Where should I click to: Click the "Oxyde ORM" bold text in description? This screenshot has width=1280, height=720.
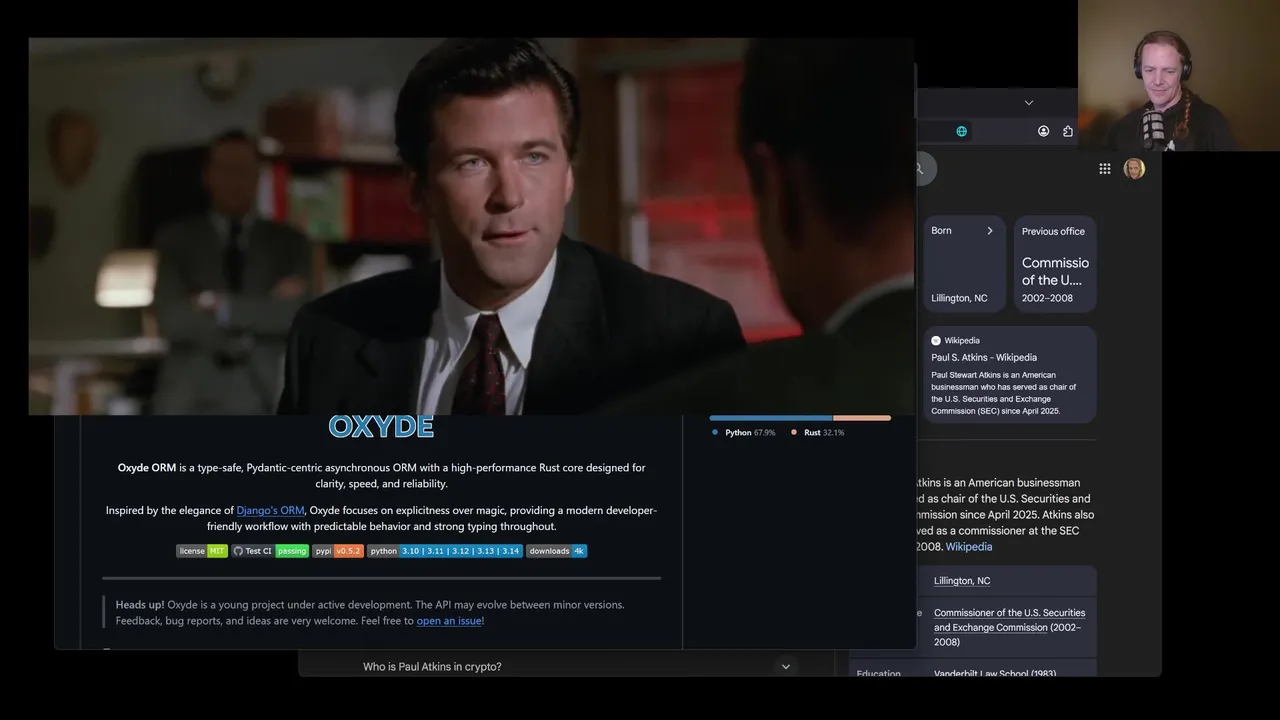(x=147, y=468)
